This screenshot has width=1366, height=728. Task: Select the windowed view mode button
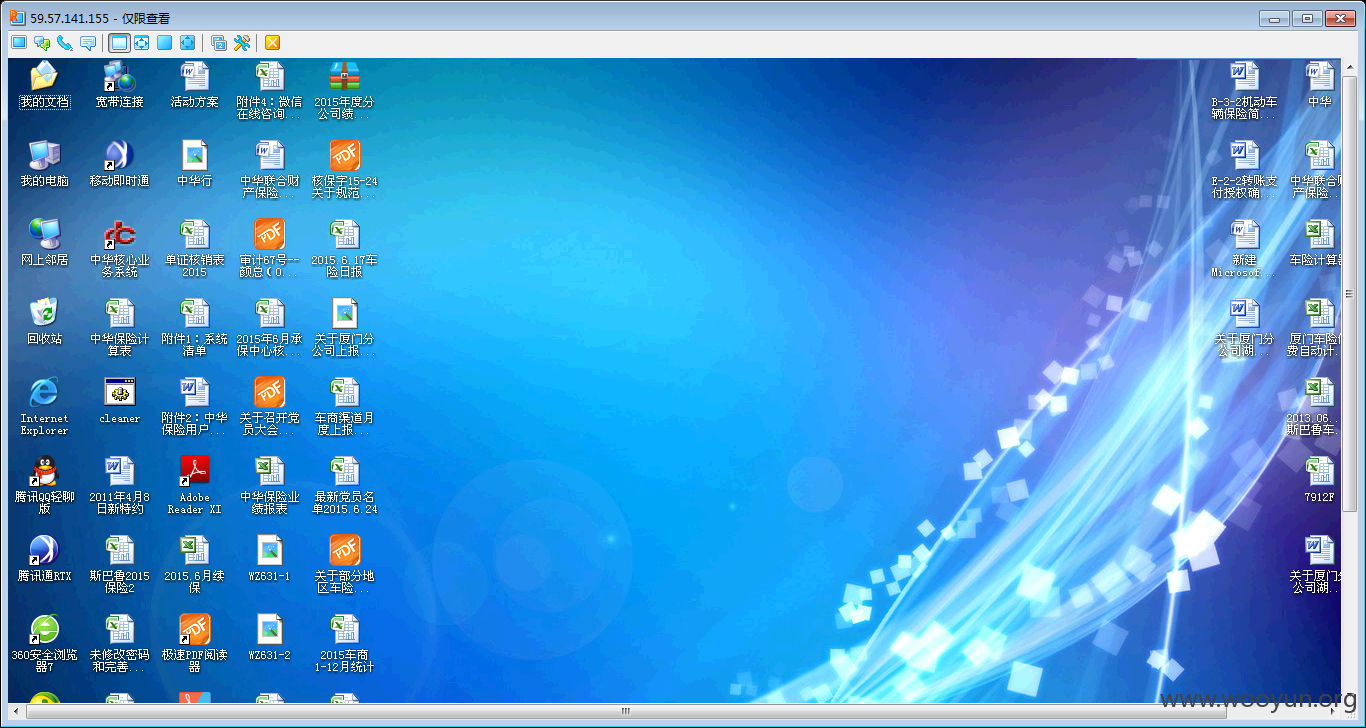pos(119,43)
